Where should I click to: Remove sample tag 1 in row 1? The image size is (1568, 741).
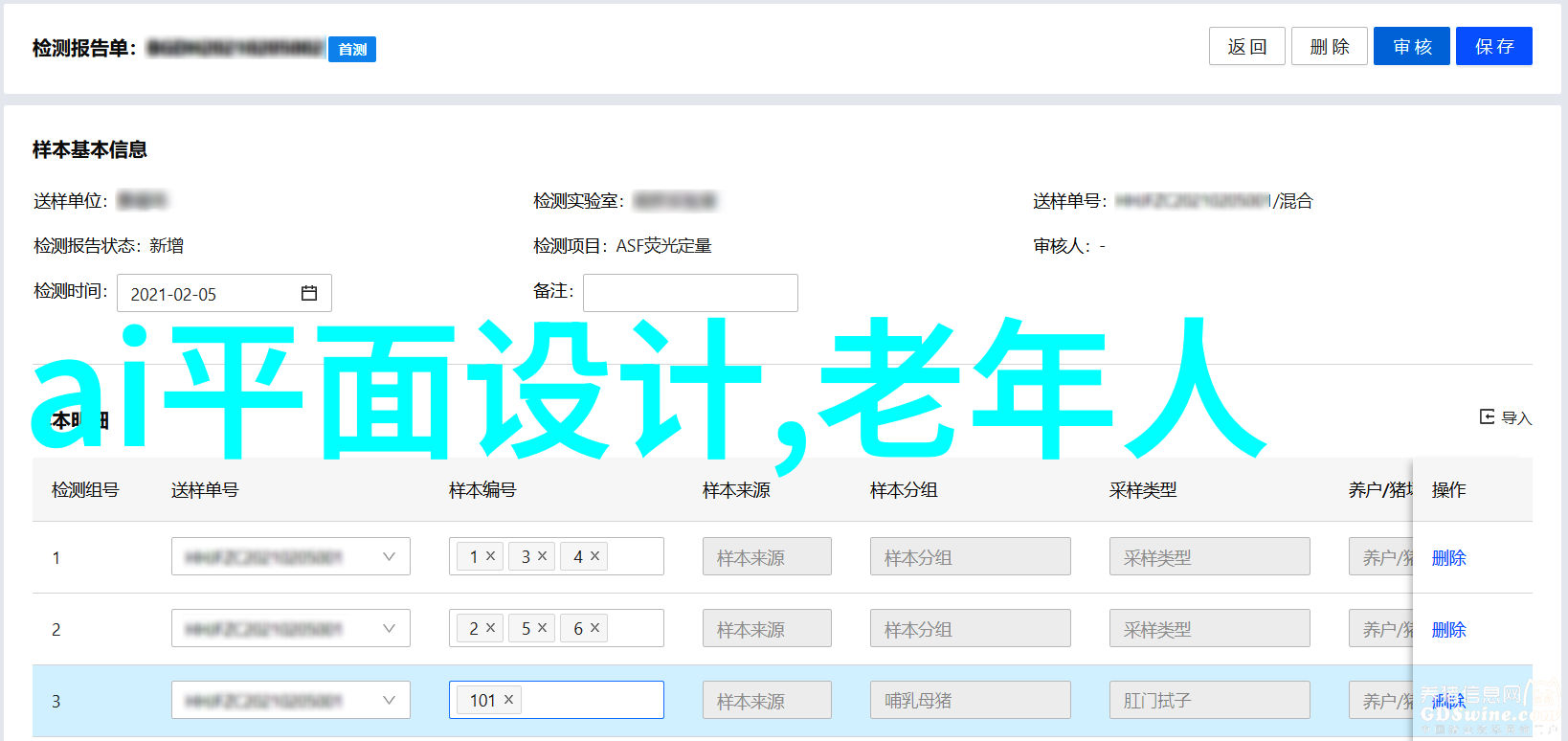tap(490, 555)
